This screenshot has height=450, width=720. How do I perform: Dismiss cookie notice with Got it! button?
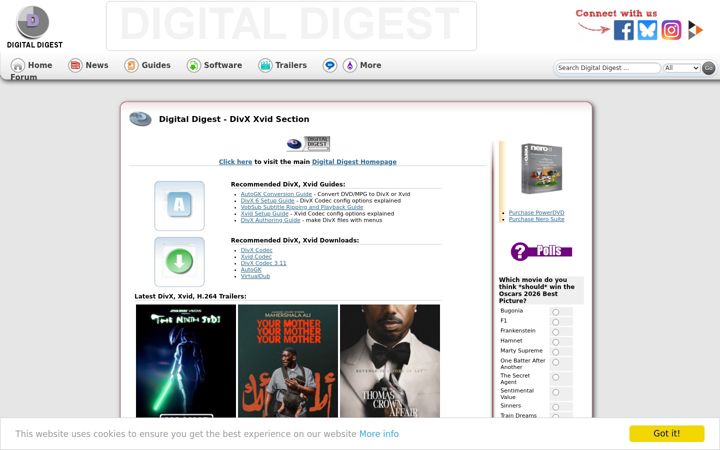pos(666,433)
